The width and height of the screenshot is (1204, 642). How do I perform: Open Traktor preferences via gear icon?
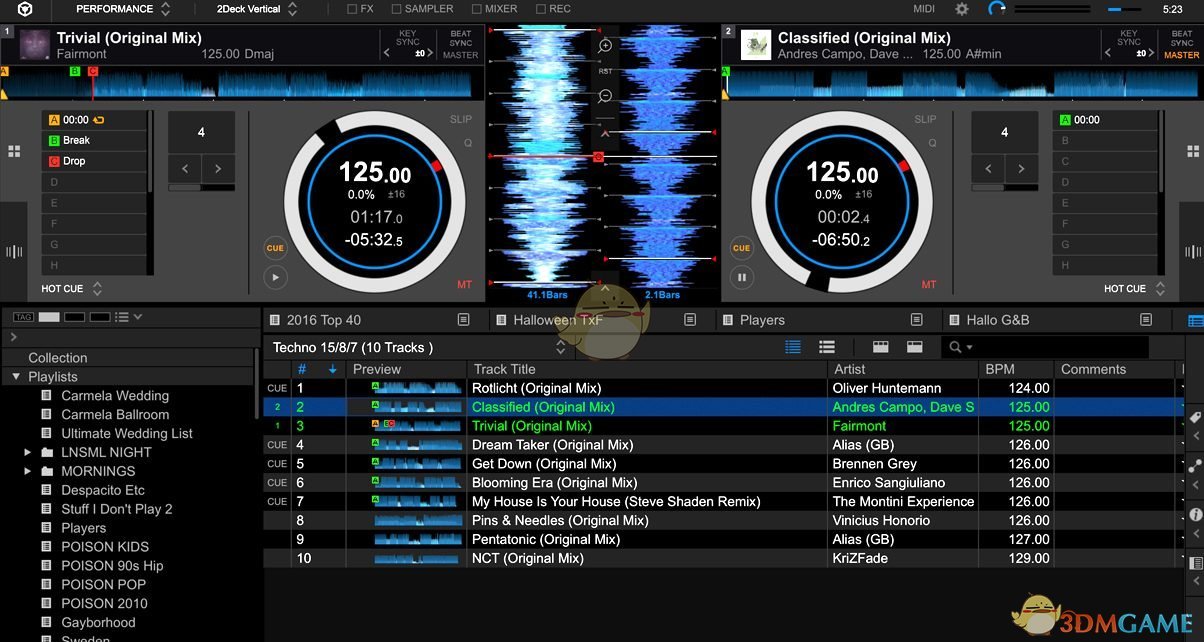click(960, 9)
